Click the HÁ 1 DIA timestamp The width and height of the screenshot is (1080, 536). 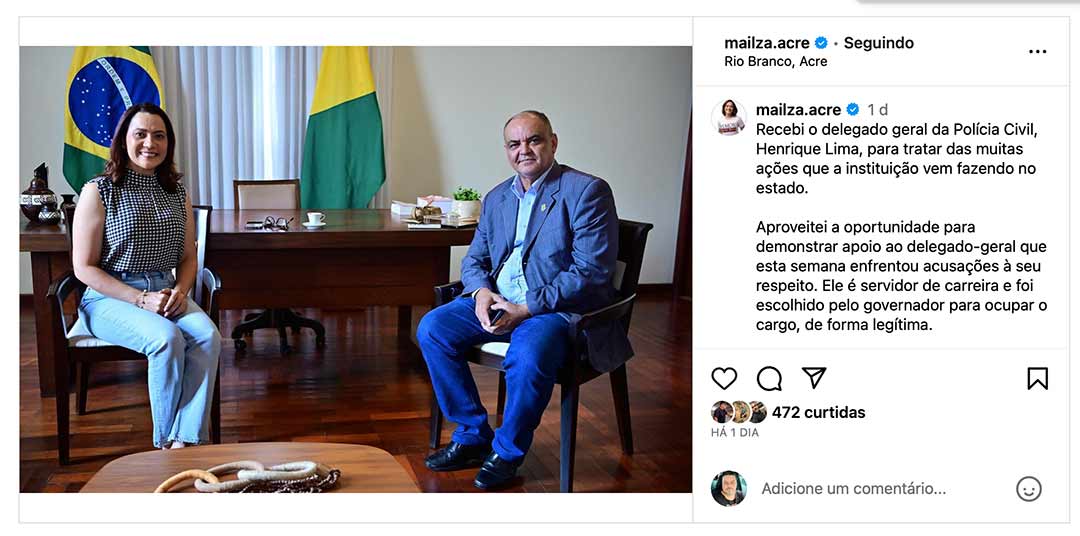pyautogui.click(x=735, y=433)
